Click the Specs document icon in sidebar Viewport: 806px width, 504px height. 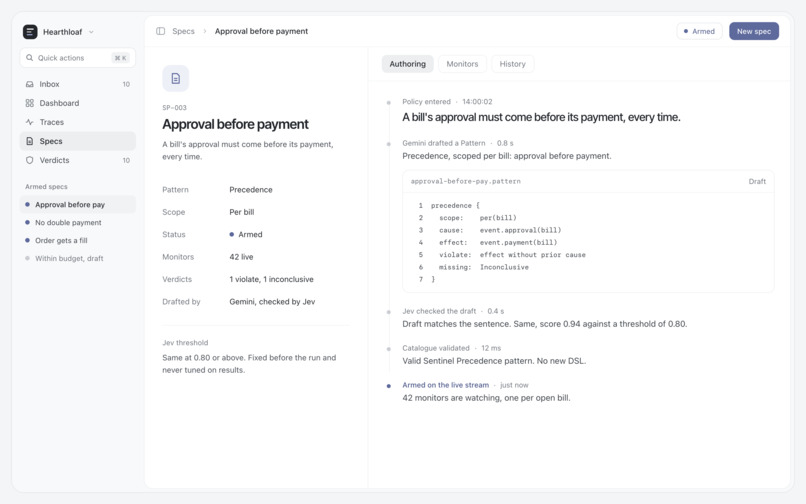point(30,141)
